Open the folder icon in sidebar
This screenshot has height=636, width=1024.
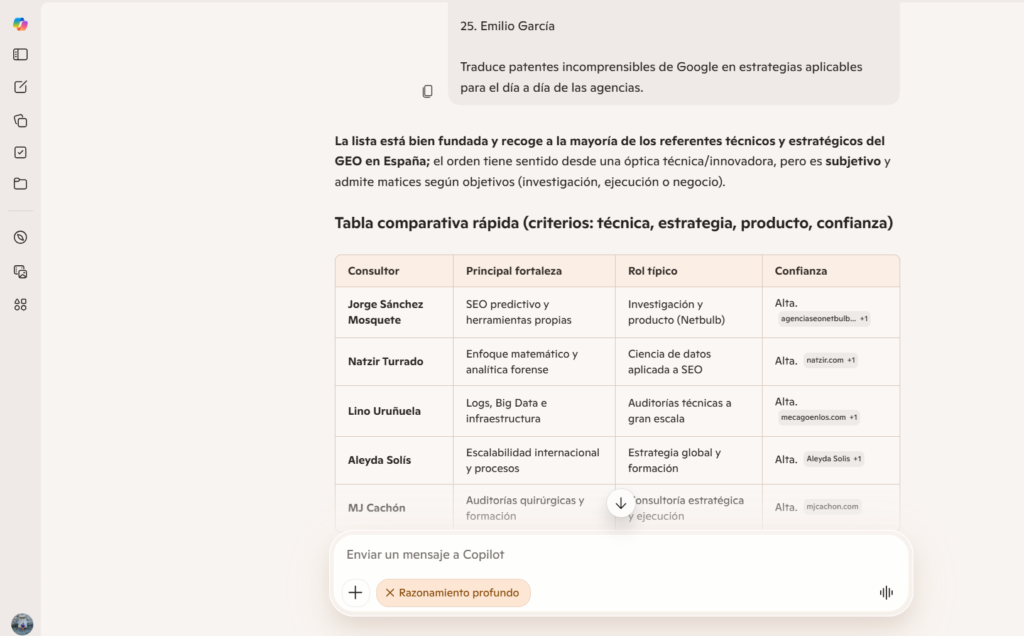[20, 183]
